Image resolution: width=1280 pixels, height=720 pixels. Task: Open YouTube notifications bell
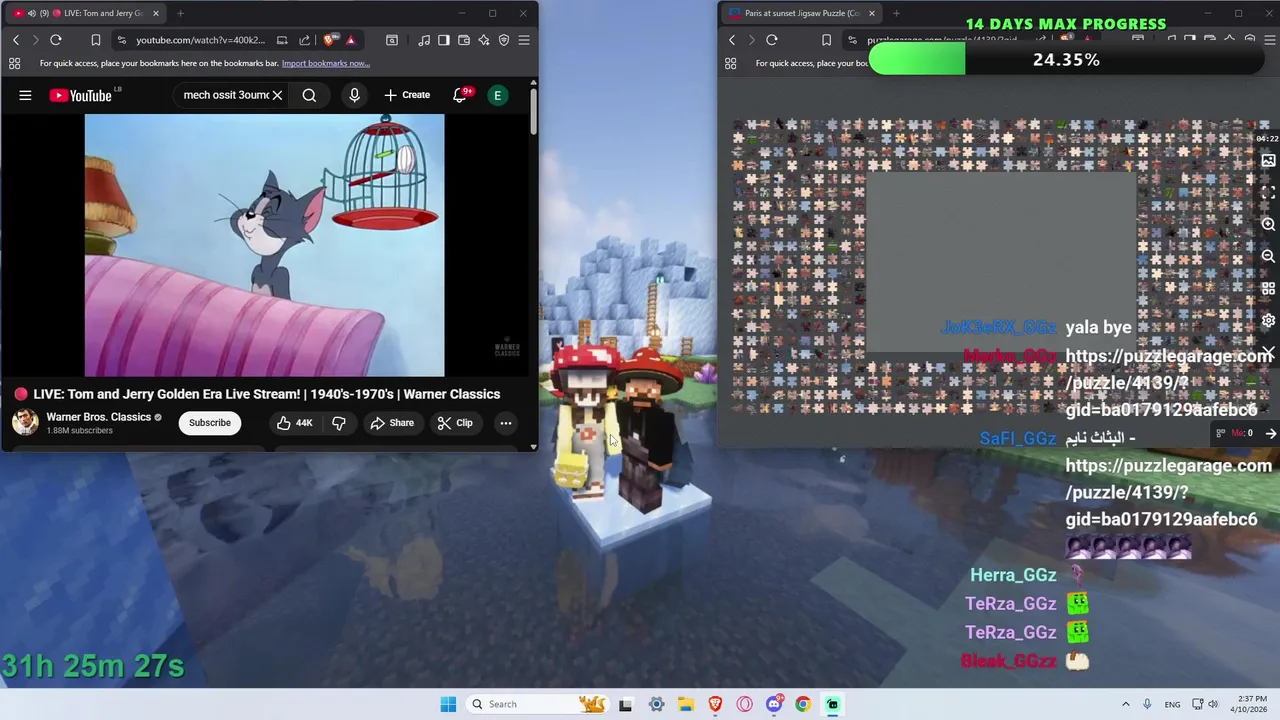coord(460,95)
